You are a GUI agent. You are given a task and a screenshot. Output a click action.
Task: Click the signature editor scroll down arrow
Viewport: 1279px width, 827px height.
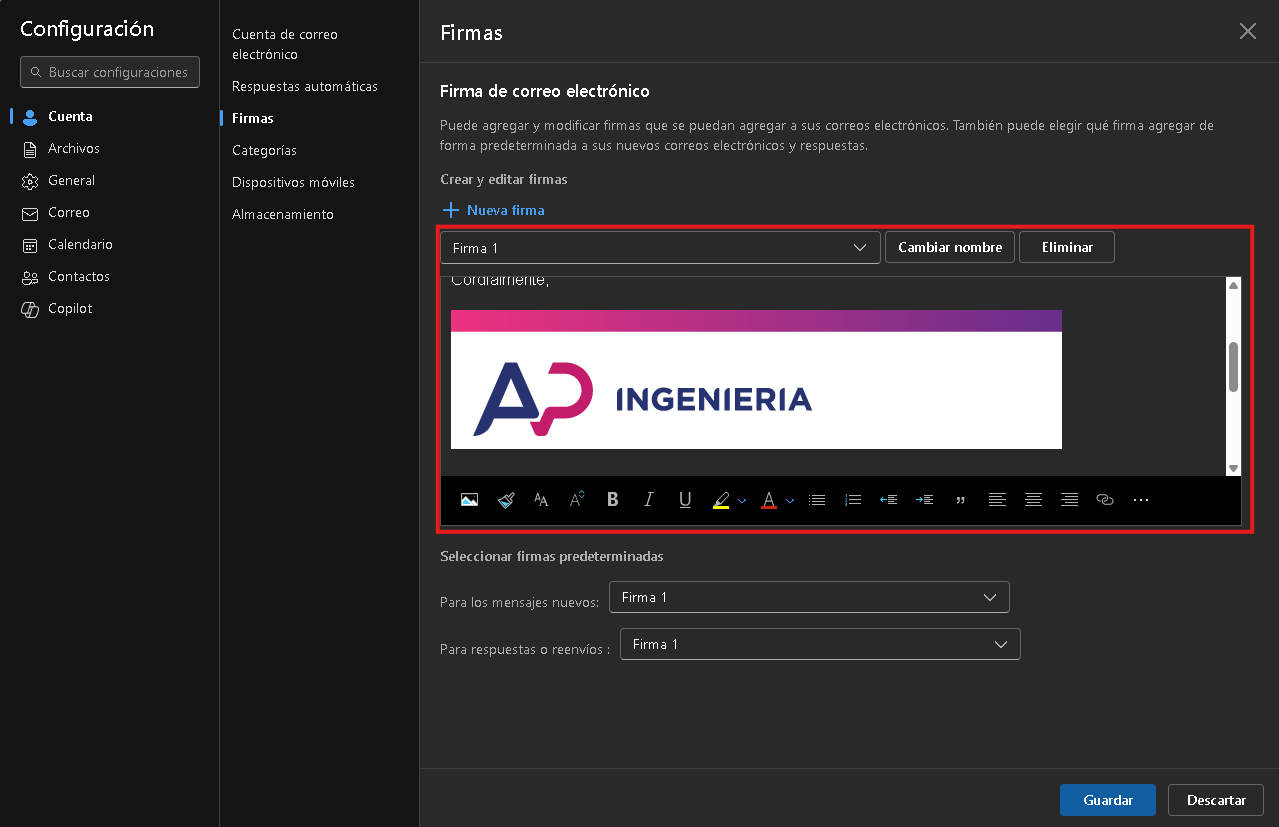point(1233,468)
